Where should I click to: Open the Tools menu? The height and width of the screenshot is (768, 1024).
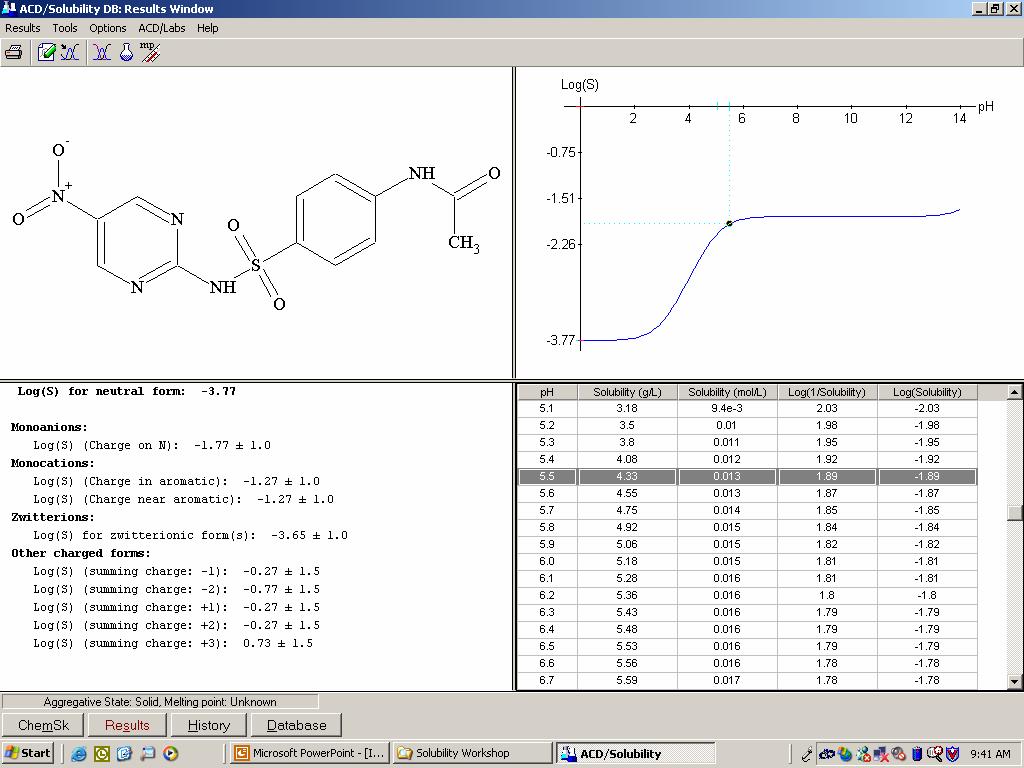[65, 28]
